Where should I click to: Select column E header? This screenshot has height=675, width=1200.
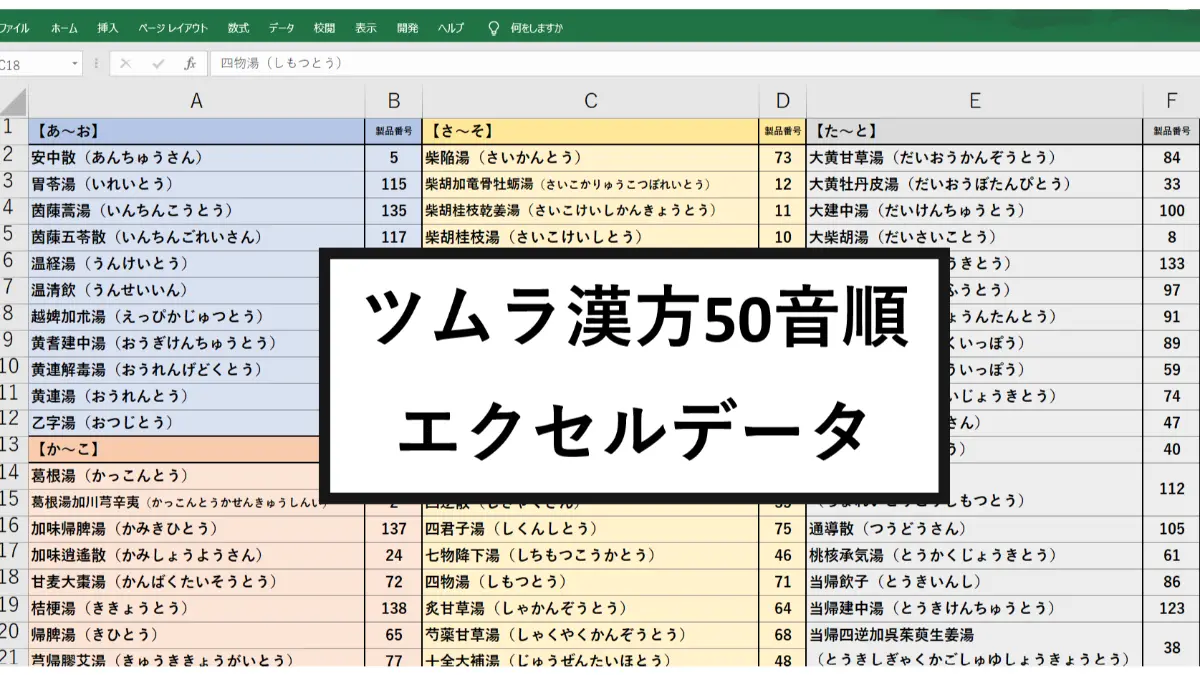point(975,100)
